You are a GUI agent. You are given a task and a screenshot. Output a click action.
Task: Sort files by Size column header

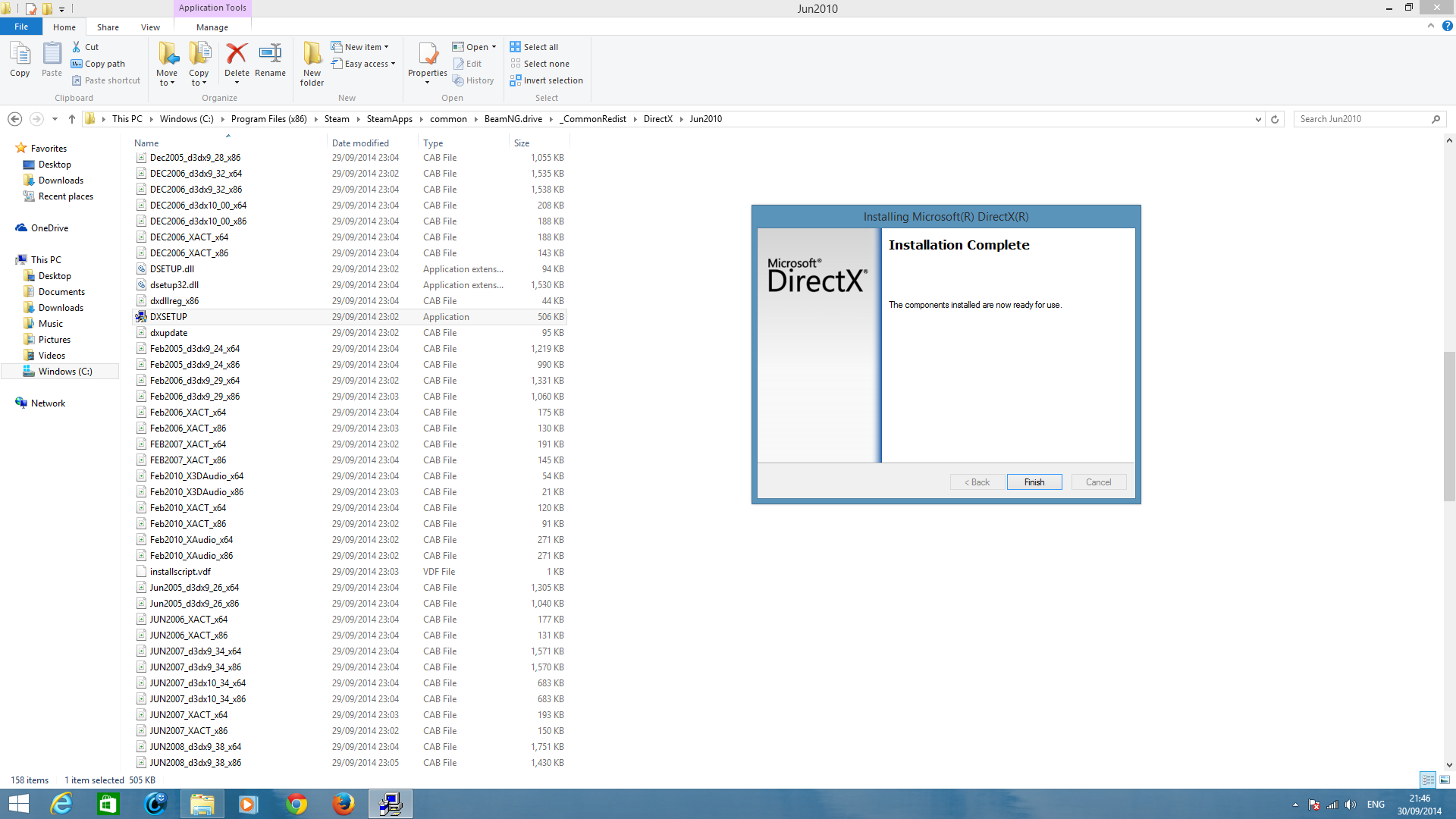(x=538, y=143)
